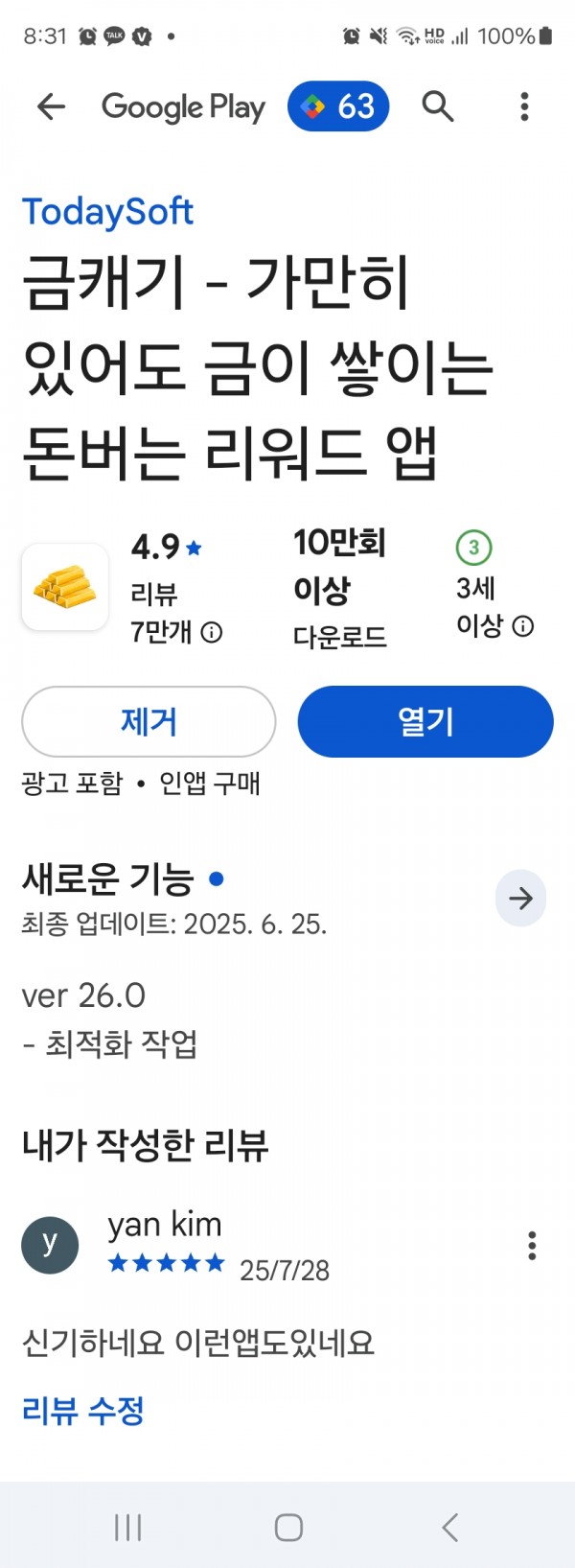Click the 제거 uninstall button

149,721
